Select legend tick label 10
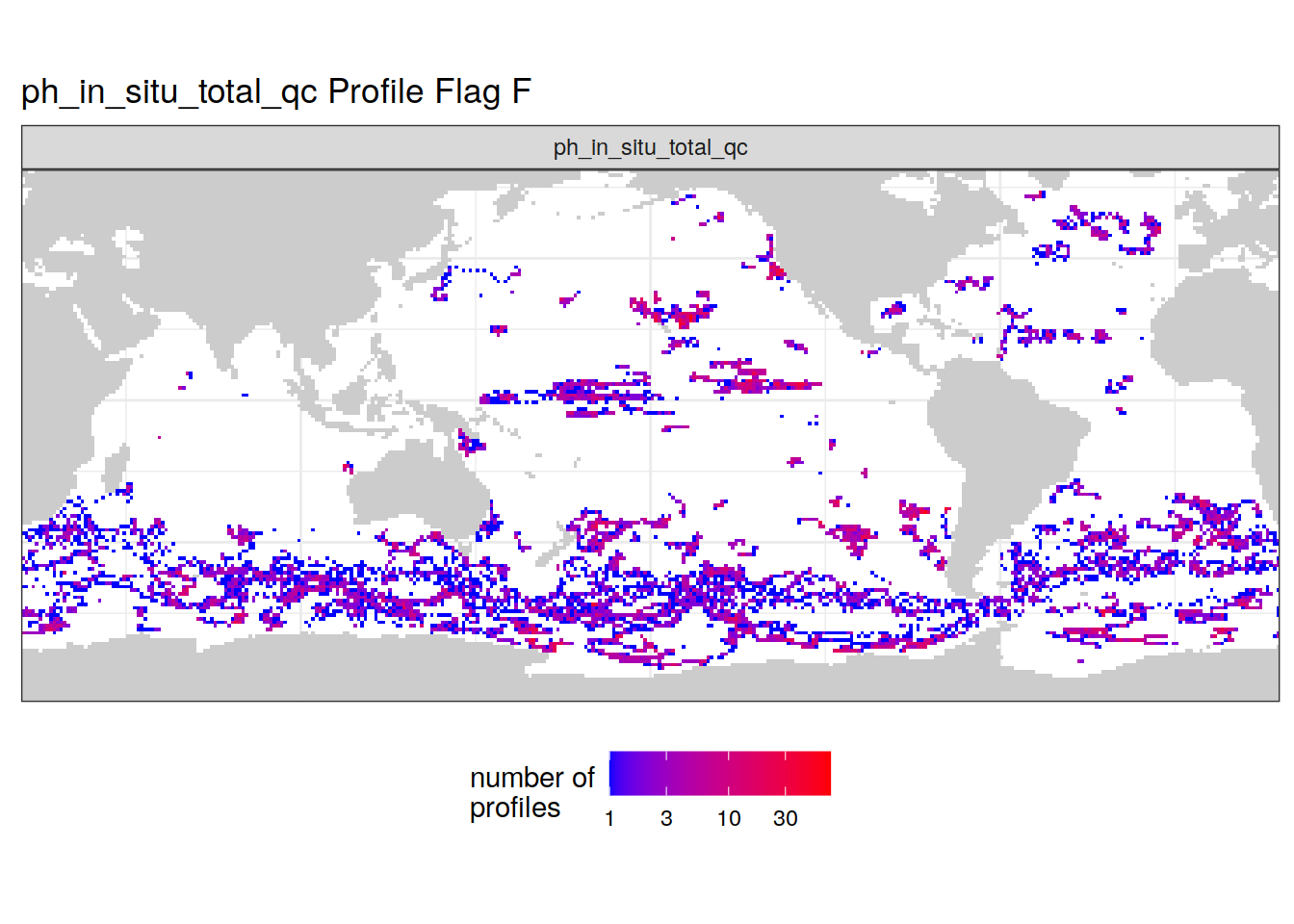Screen dimensions: 1294x924 (x=729, y=818)
